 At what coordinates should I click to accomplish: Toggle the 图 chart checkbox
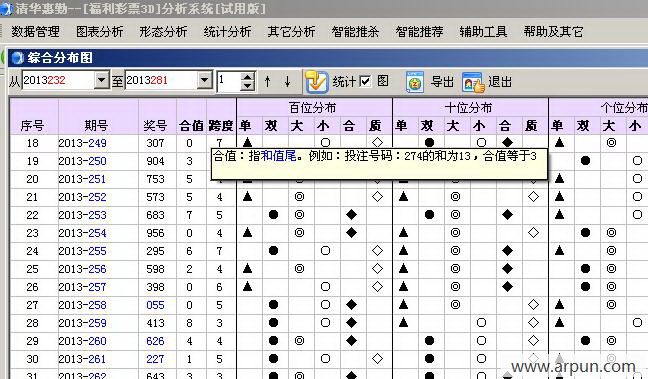(365, 81)
